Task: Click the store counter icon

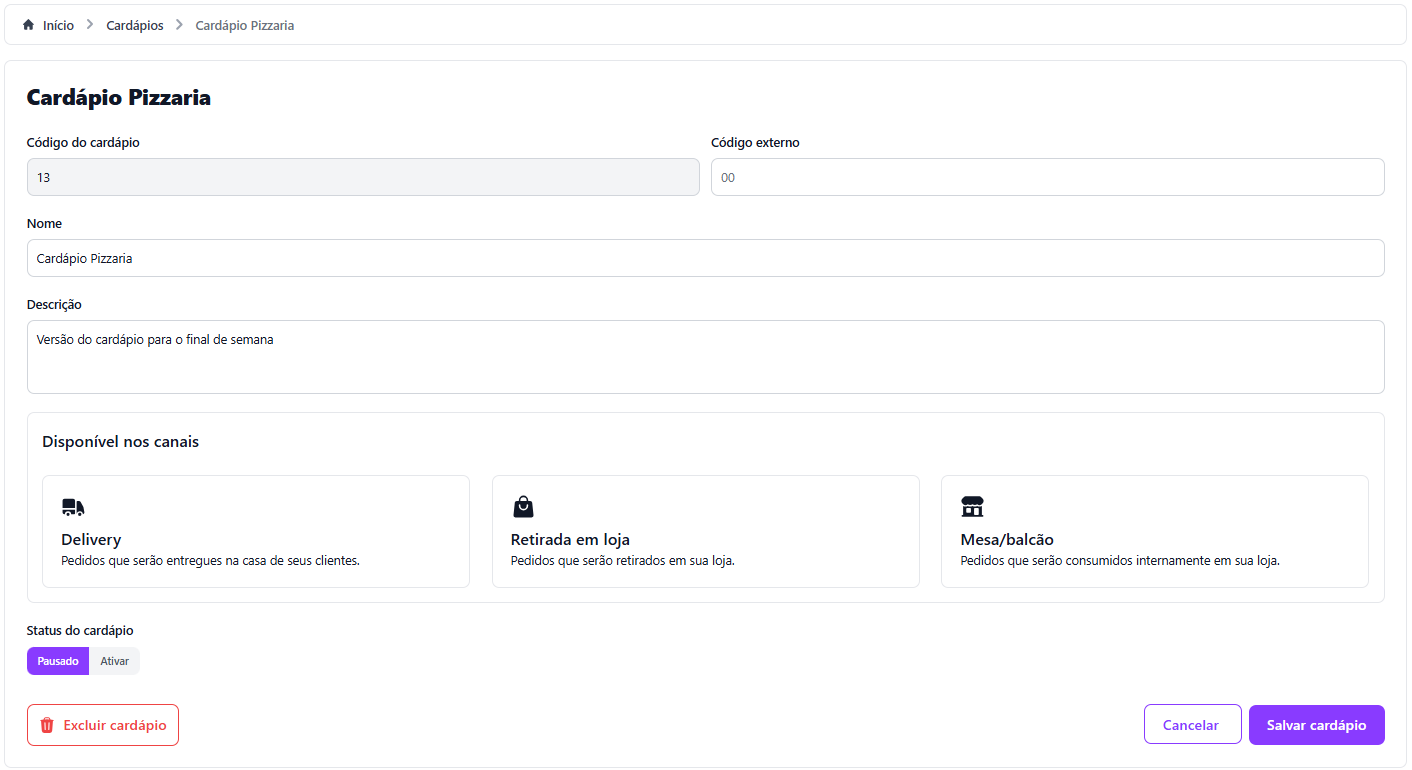Action: tap(972, 506)
